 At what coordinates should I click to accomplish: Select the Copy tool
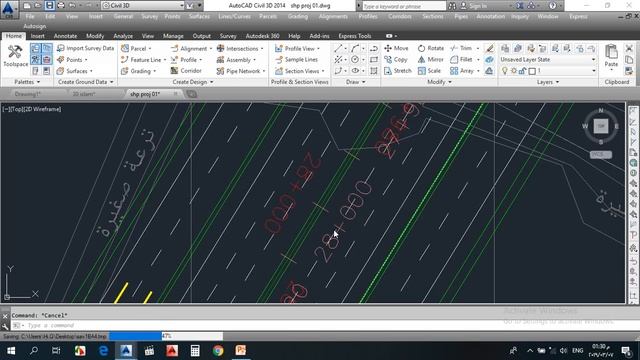point(396,60)
